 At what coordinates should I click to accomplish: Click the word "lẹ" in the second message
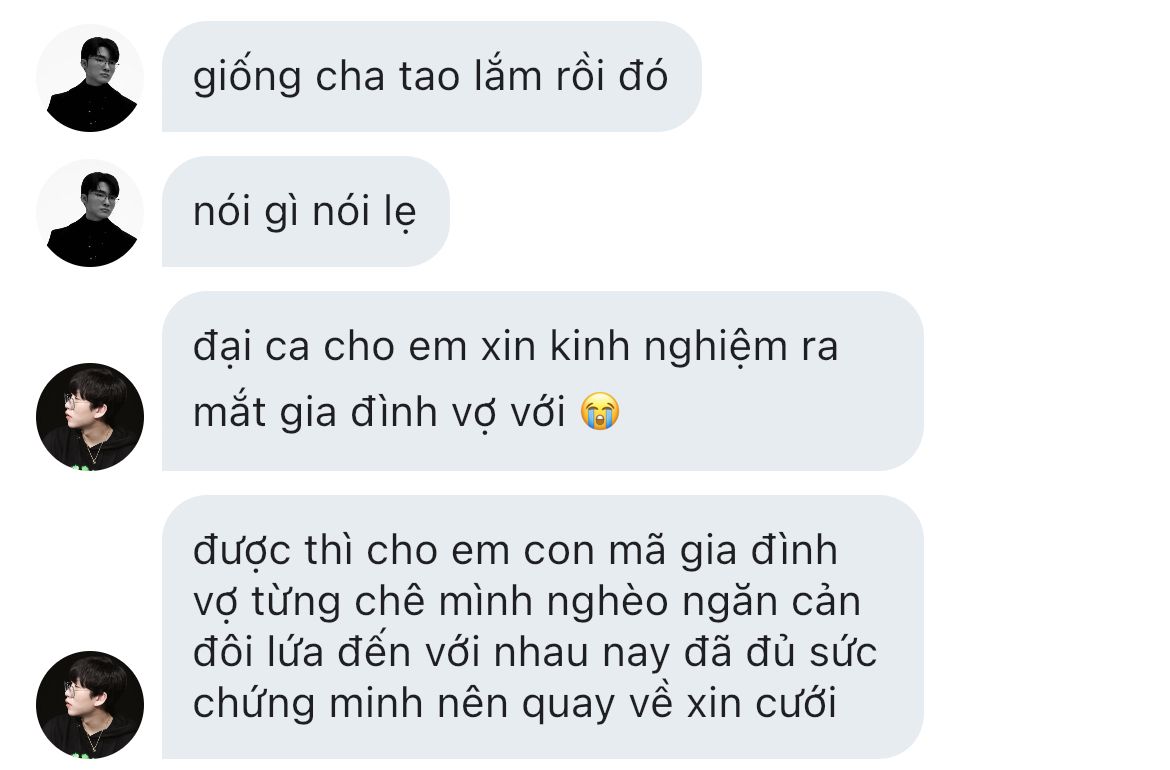click(x=400, y=213)
